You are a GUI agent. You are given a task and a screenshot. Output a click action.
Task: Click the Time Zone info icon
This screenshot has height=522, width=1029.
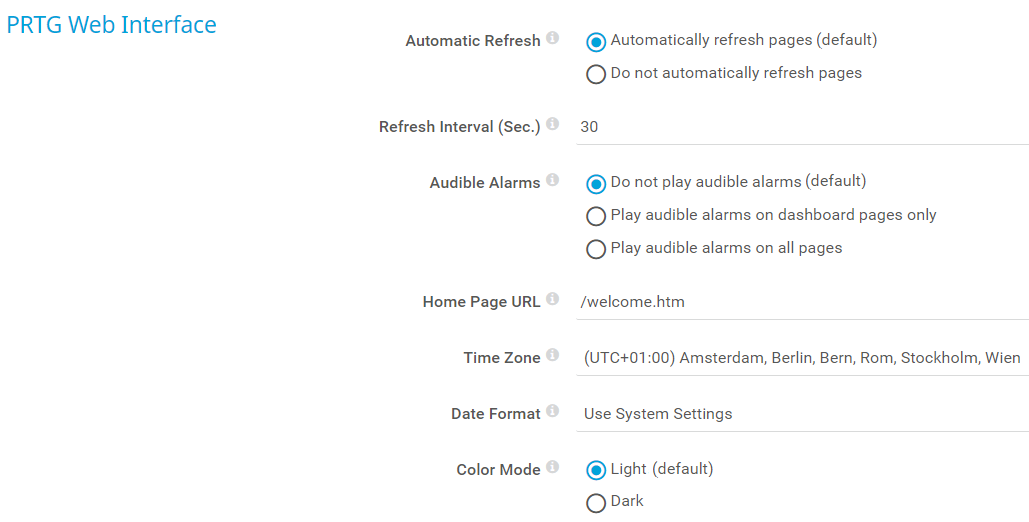tap(553, 356)
